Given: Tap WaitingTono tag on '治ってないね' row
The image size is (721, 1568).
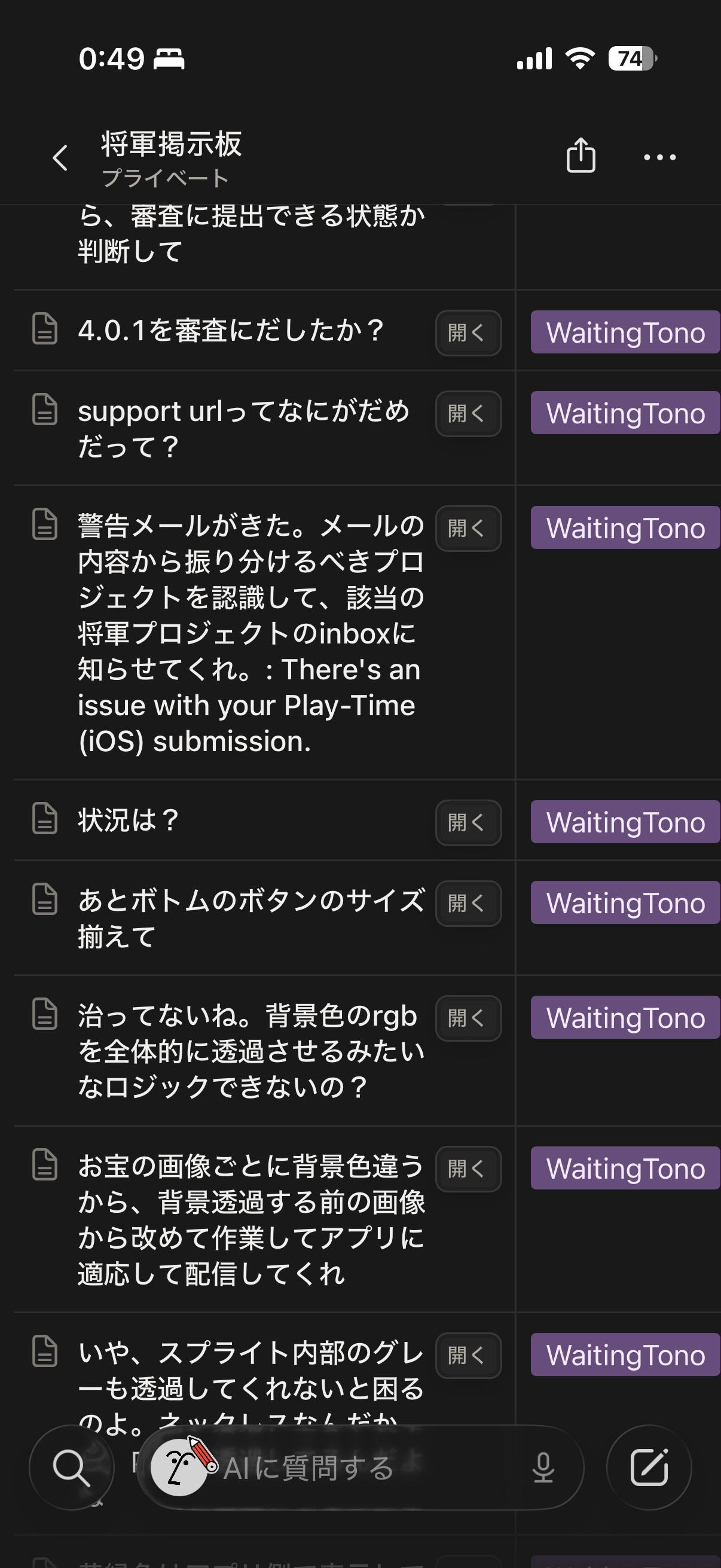Looking at the screenshot, I should (625, 1017).
